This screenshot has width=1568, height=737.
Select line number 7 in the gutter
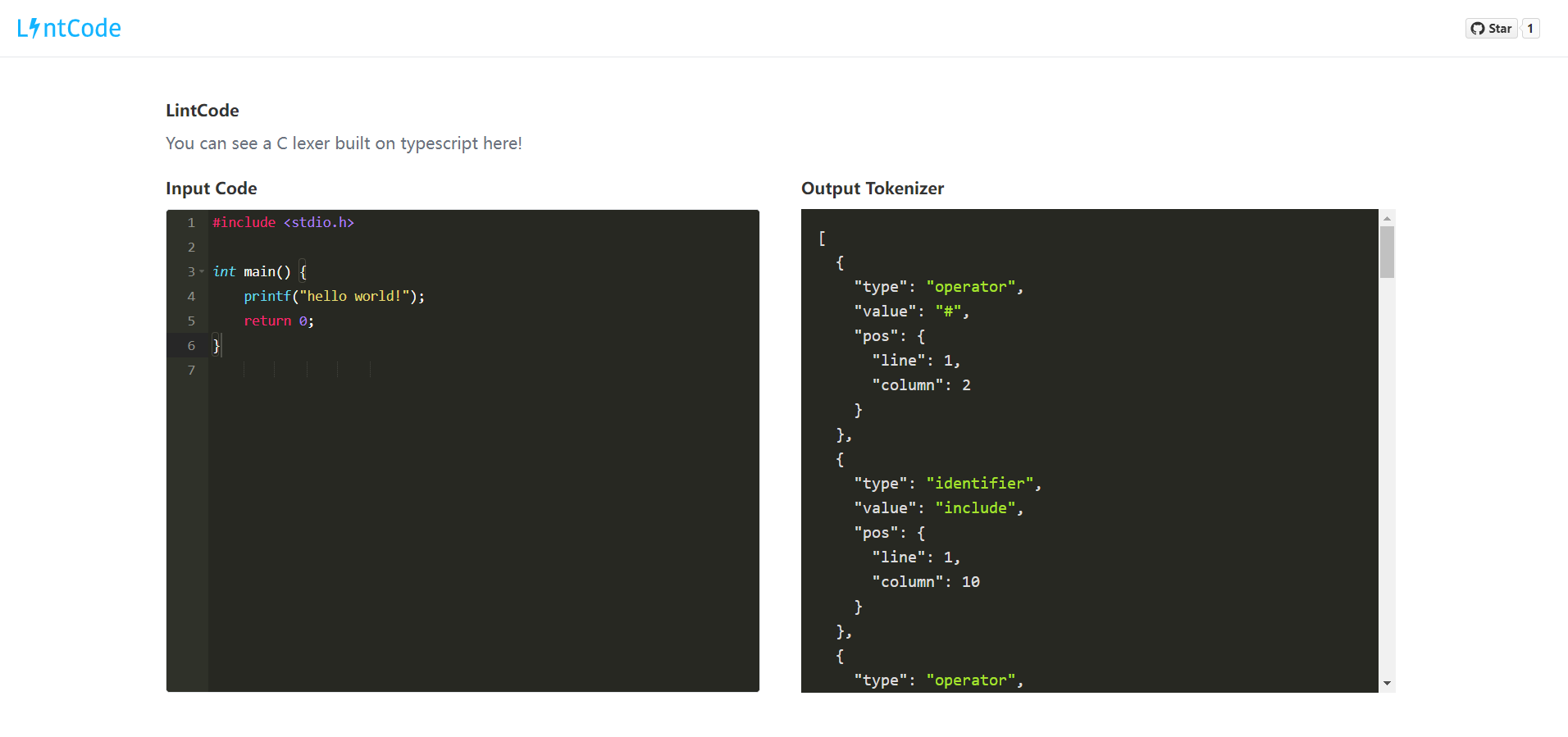pos(191,370)
